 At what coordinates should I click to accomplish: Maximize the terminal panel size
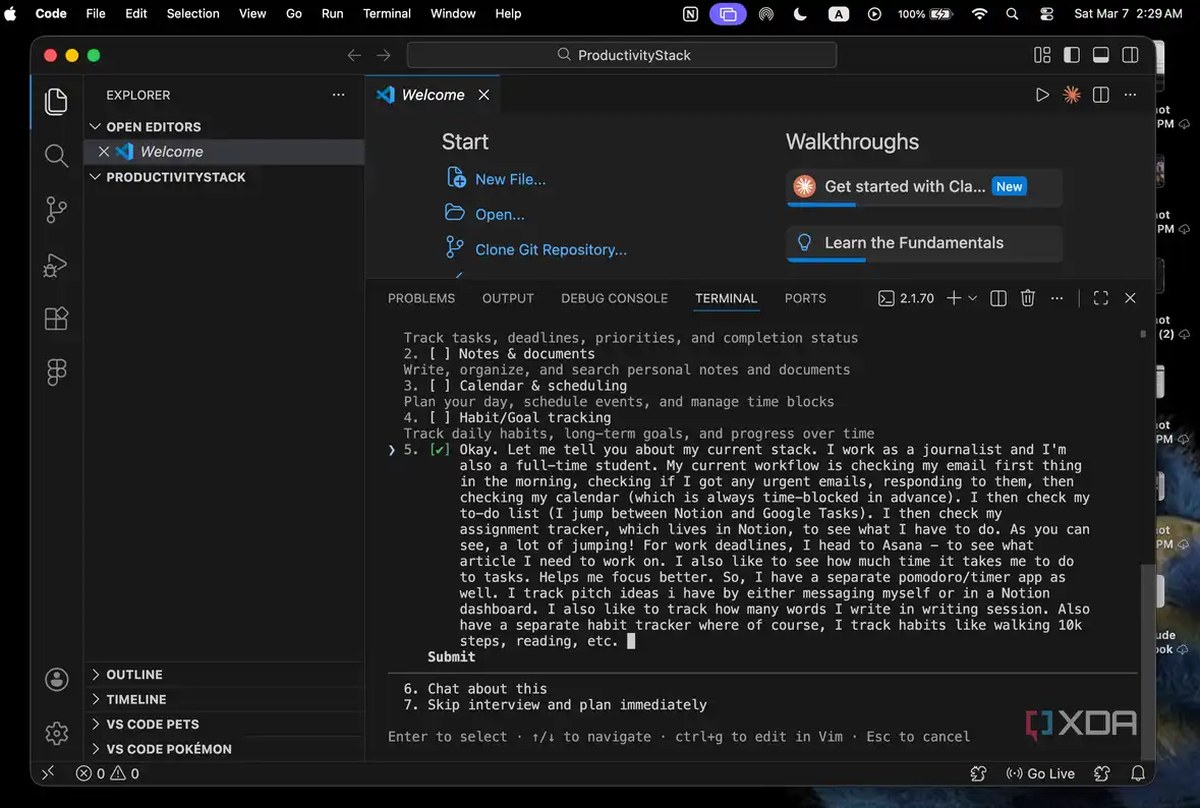1101,298
